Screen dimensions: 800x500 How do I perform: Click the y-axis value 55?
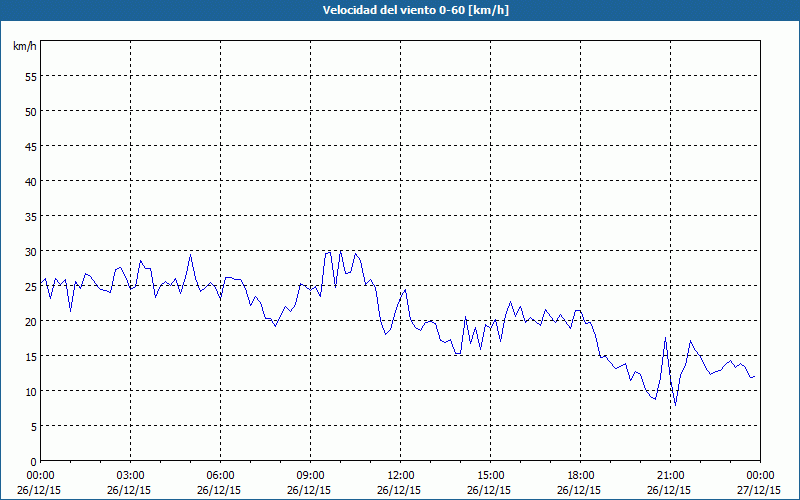[31, 76]
